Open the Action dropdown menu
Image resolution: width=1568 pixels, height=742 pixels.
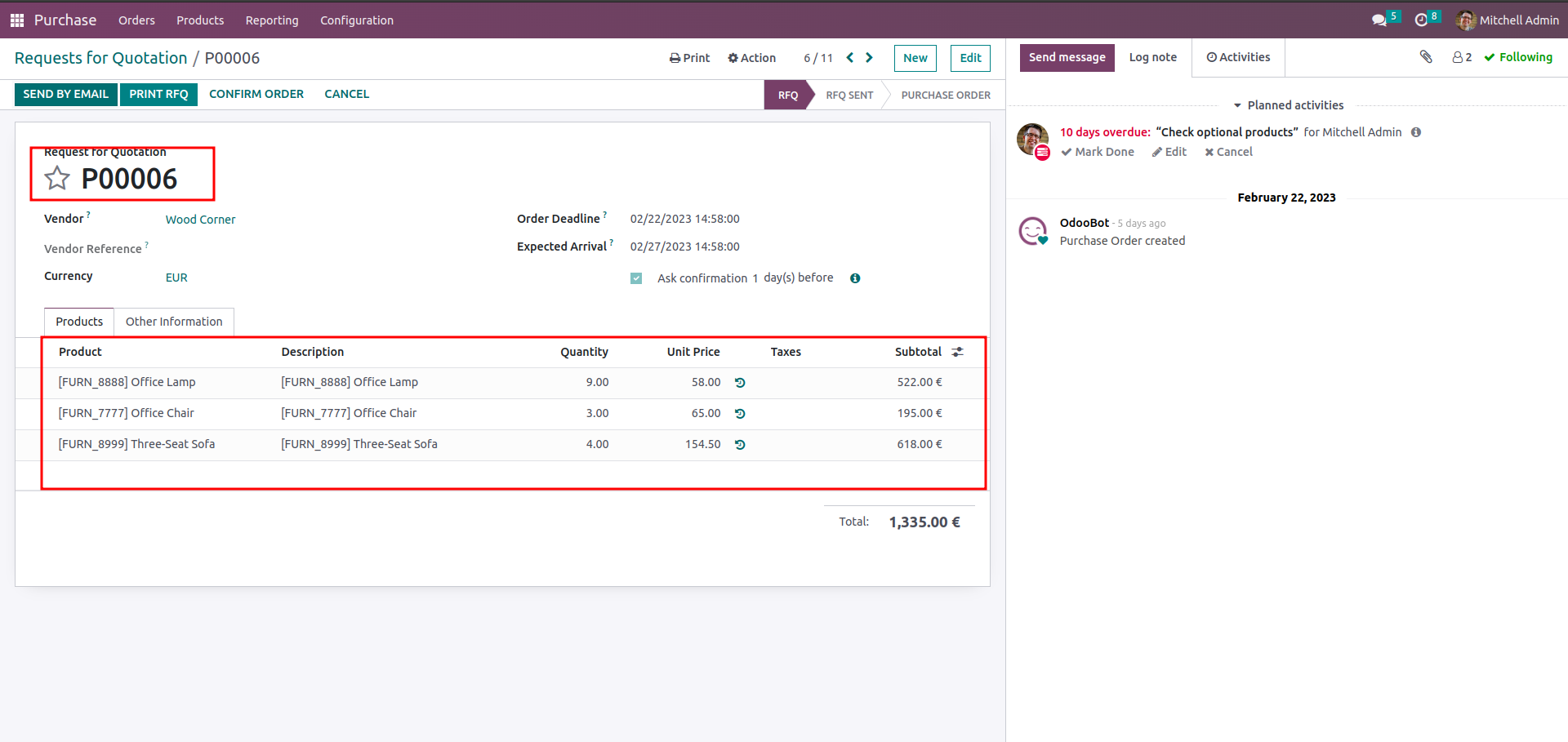click(752, 58)
